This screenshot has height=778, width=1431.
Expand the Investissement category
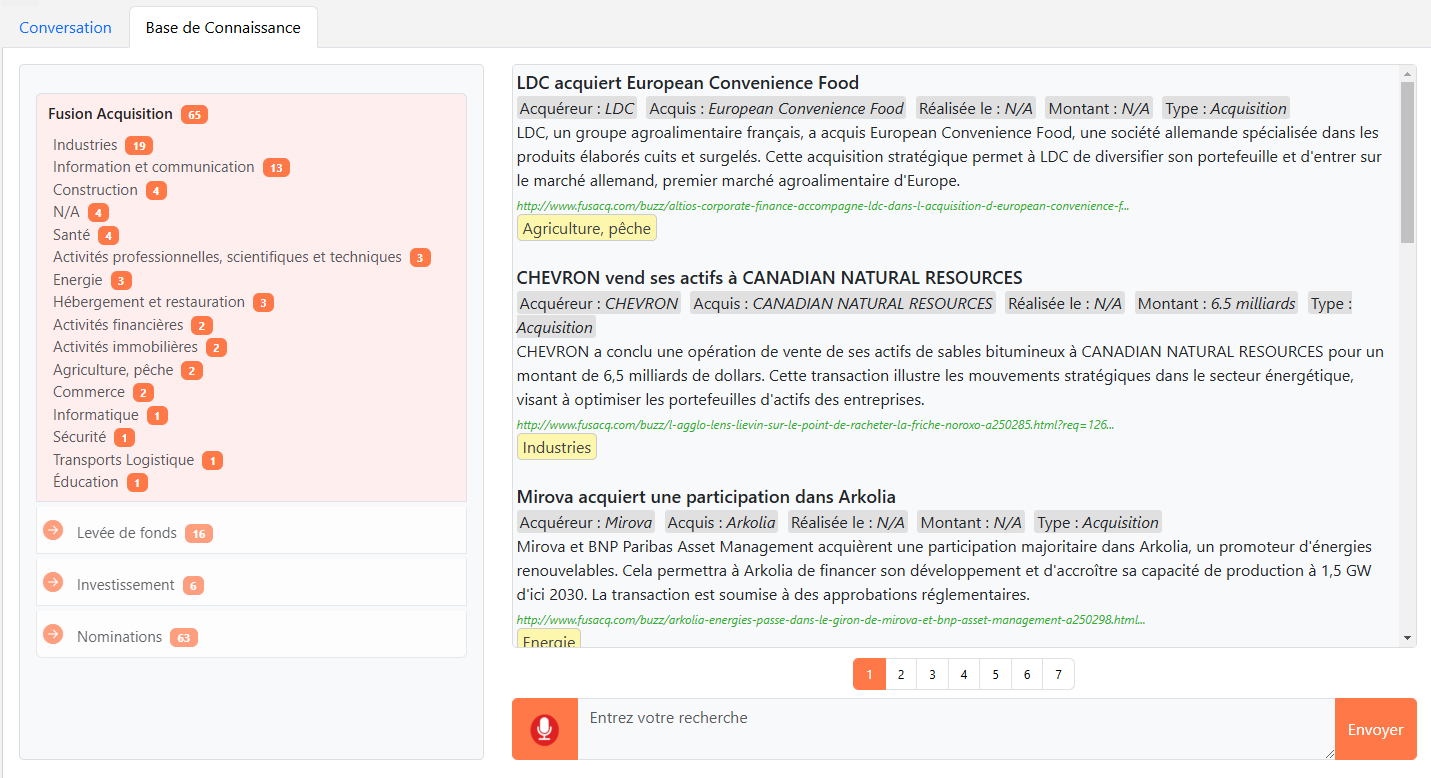[x=125, y=585]
